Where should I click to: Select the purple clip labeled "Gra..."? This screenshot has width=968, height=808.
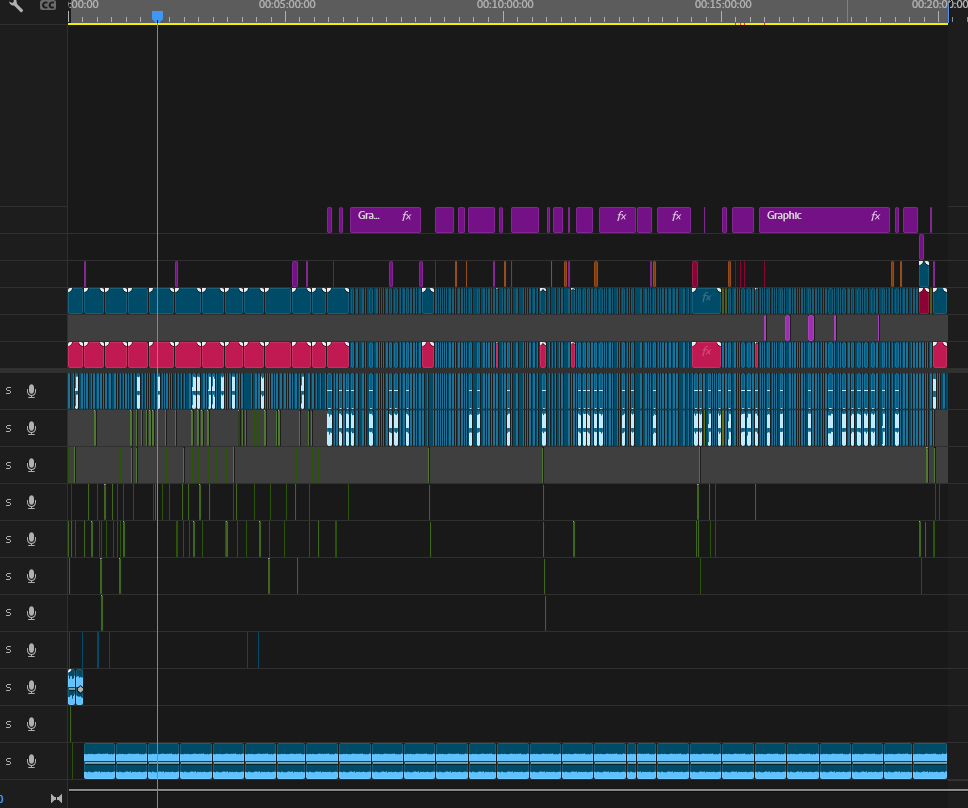coord(385,220)
